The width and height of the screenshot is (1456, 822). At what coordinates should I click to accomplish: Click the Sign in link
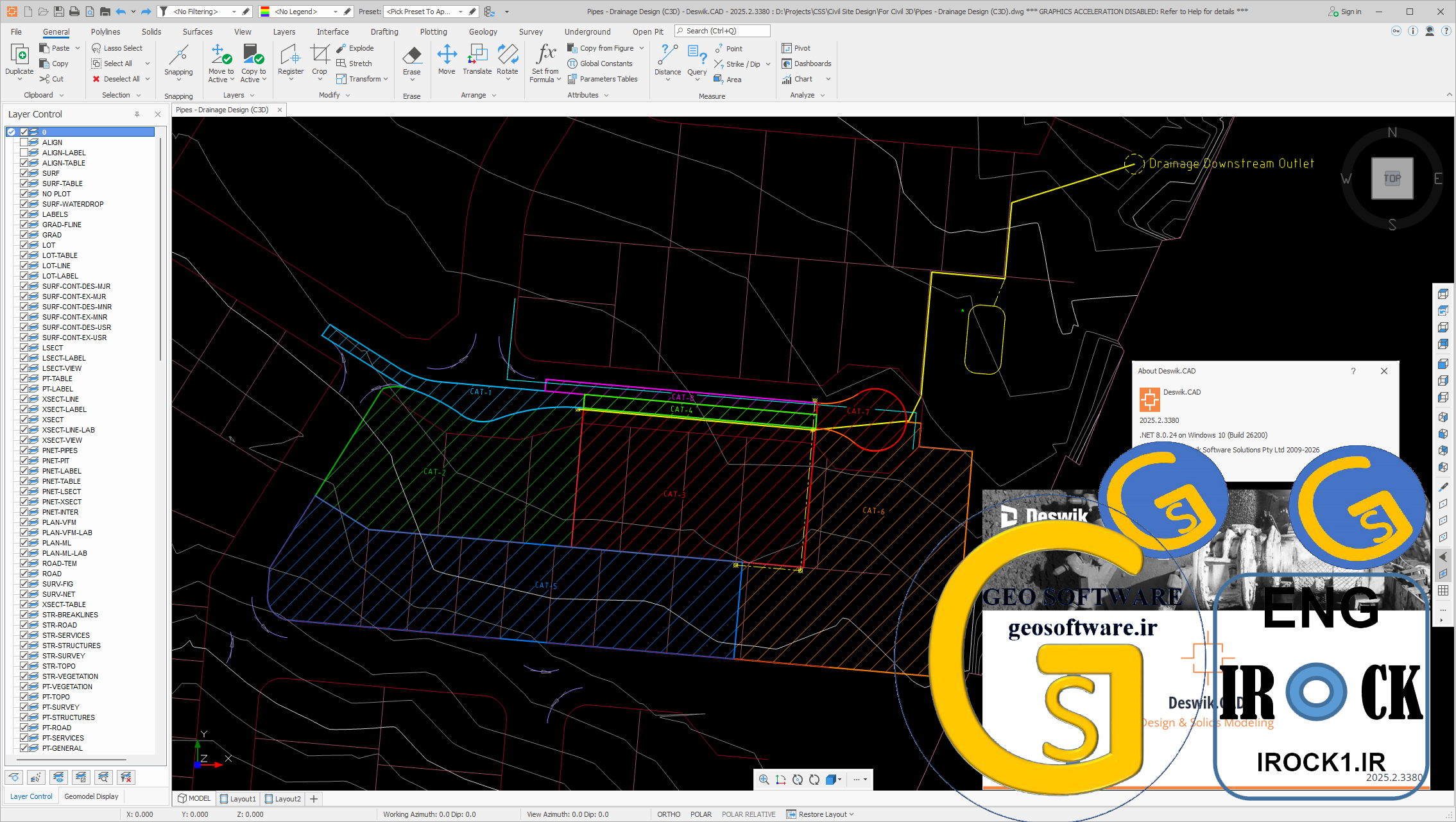(x=1344, y=12)
